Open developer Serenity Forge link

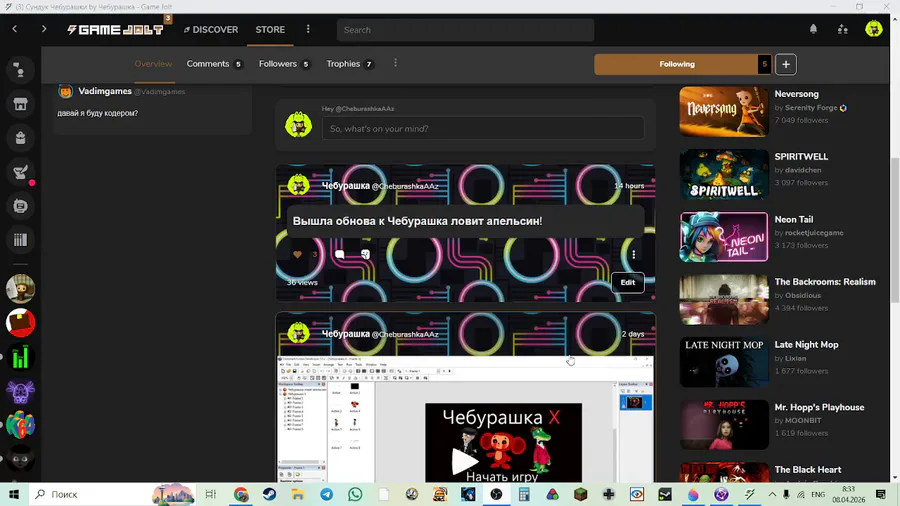(811, 107)
